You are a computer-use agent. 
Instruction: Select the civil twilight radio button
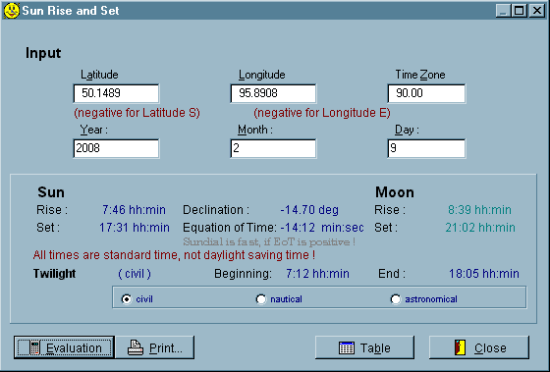pyautogui.click(x=126, y=299)
